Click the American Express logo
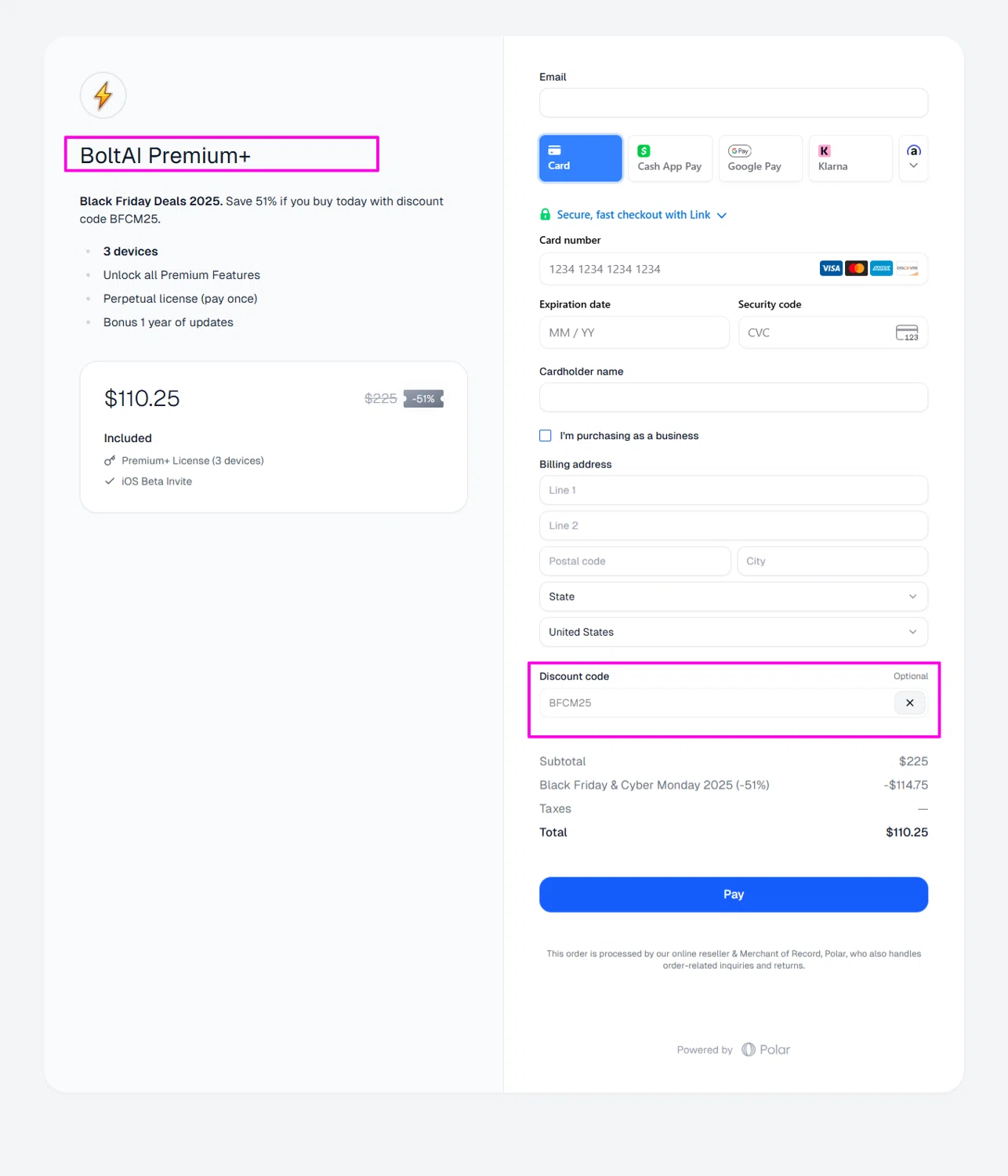The image size is (1008, 1176). click(882, 268)
